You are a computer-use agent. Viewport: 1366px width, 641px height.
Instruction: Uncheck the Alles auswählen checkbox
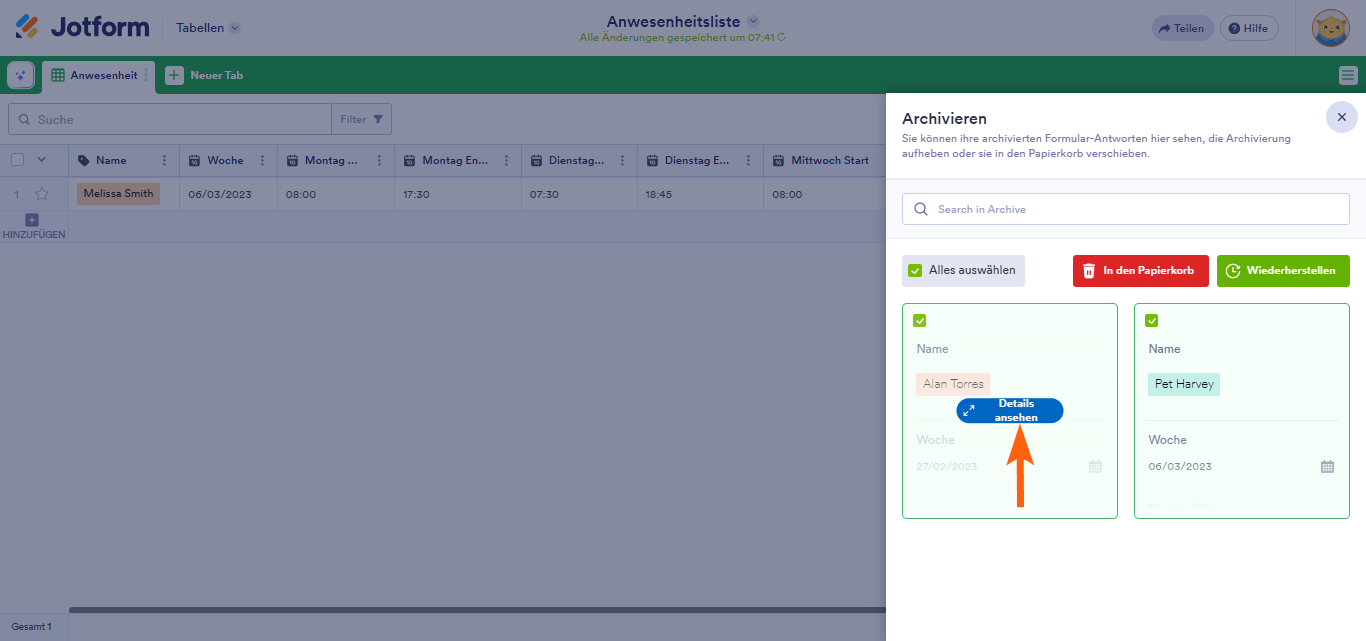915,270
